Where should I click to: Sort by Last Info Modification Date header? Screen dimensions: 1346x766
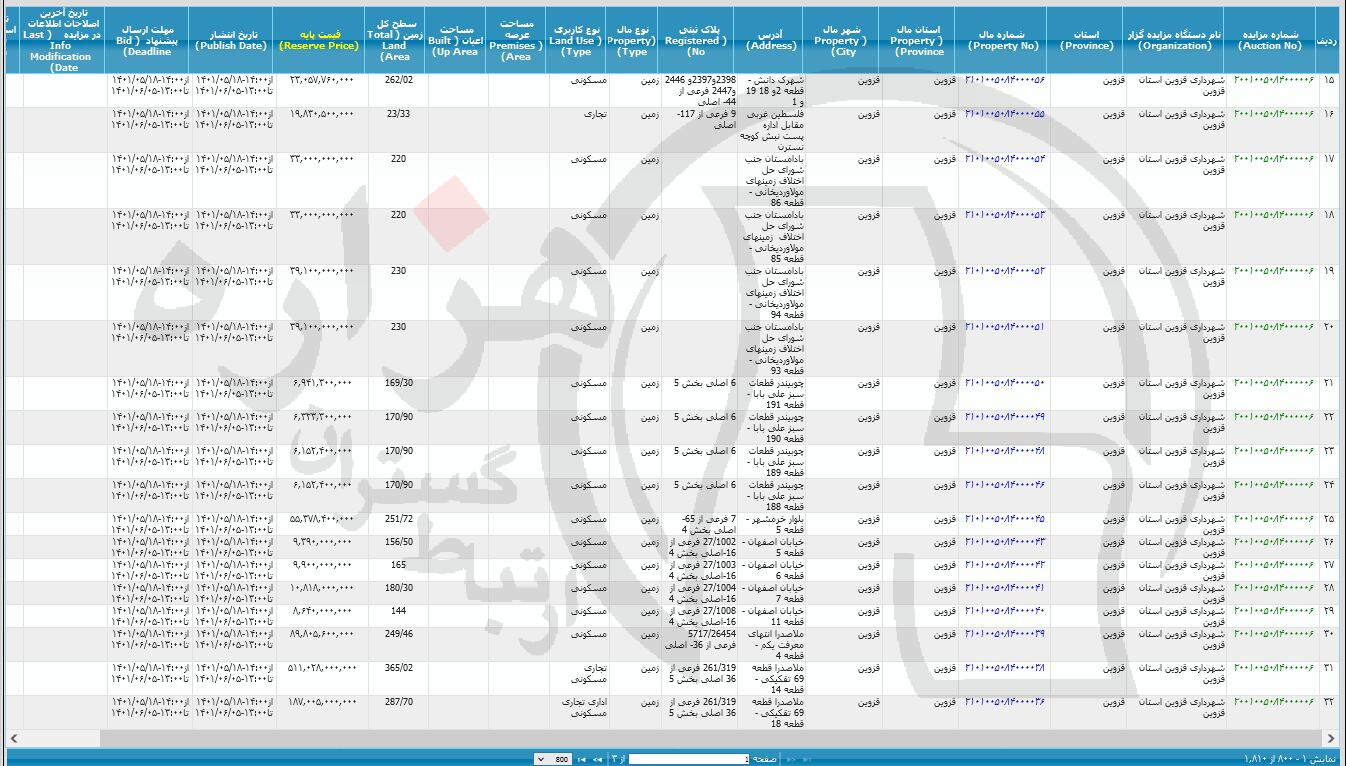coord(61,40)
